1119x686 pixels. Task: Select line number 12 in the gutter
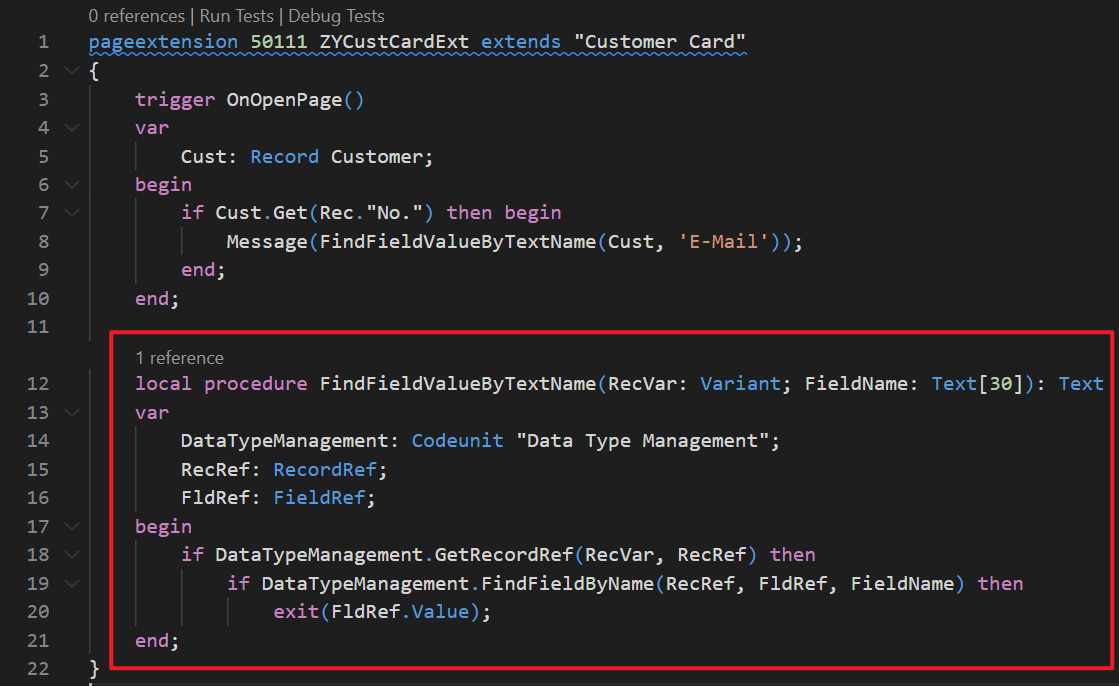38,383
